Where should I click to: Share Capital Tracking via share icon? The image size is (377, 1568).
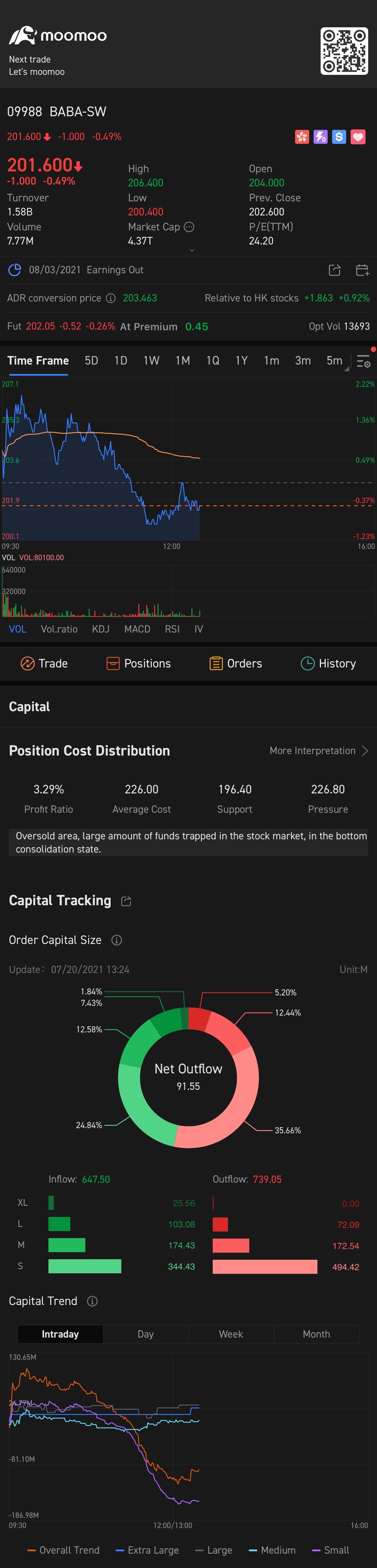[126, 901]
